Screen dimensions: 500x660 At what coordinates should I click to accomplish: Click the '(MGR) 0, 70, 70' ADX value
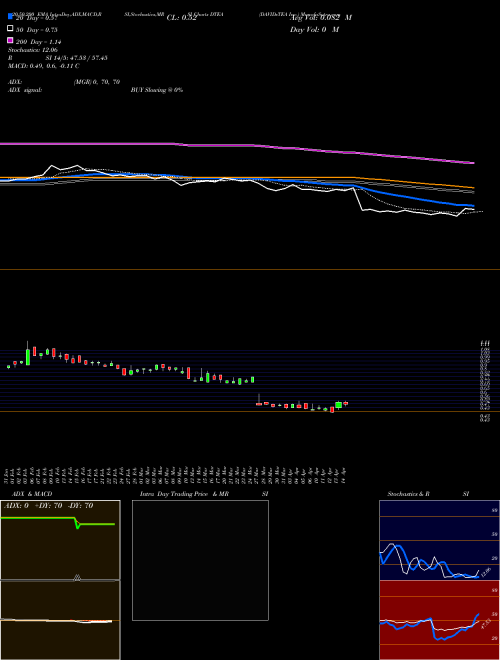tap(97, 82)
